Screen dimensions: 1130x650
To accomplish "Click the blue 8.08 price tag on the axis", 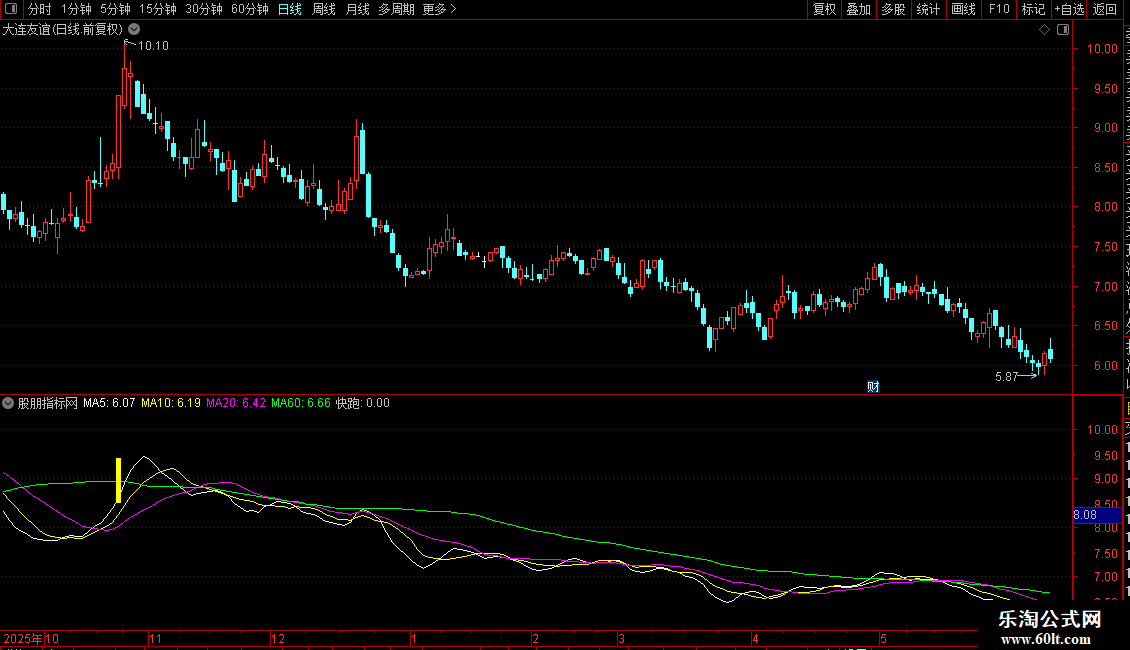I will tap(1098, 515).
